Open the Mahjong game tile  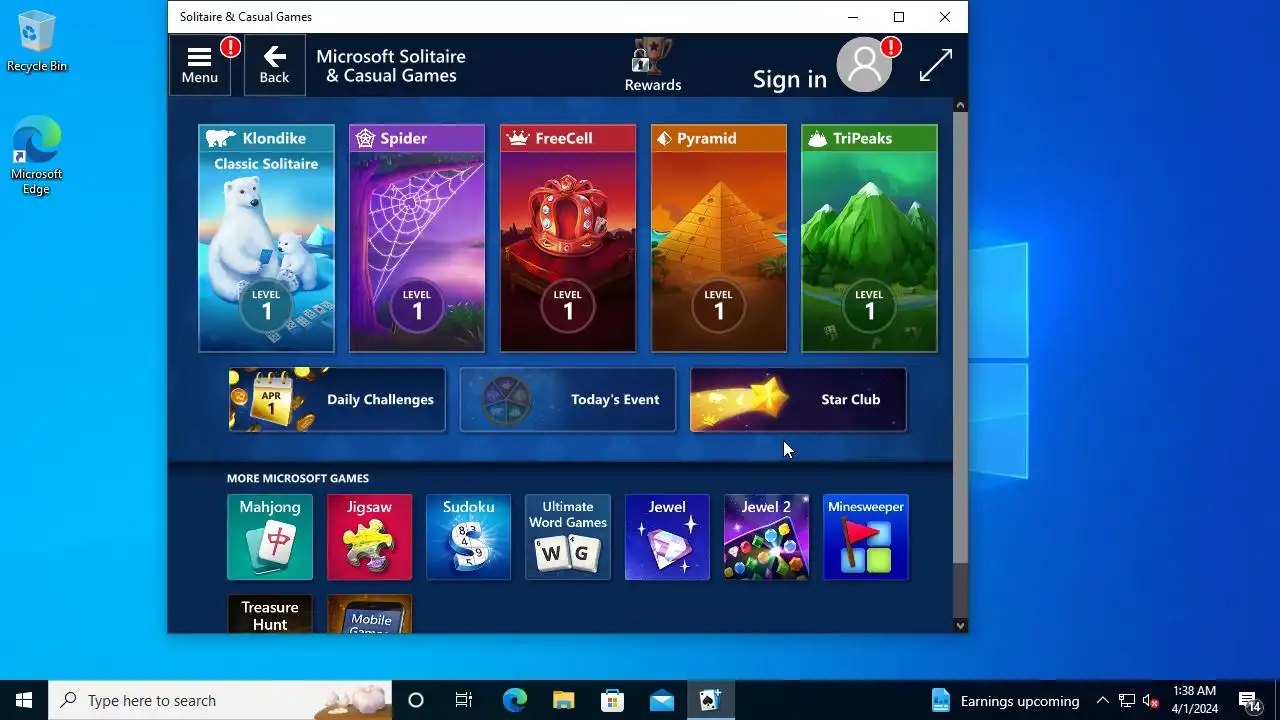(270, 537)
